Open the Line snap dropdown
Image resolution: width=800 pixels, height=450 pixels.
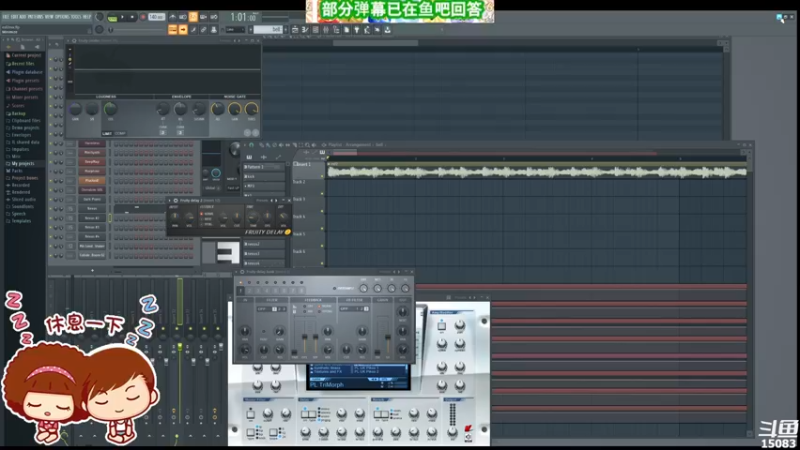coord(235,30)
